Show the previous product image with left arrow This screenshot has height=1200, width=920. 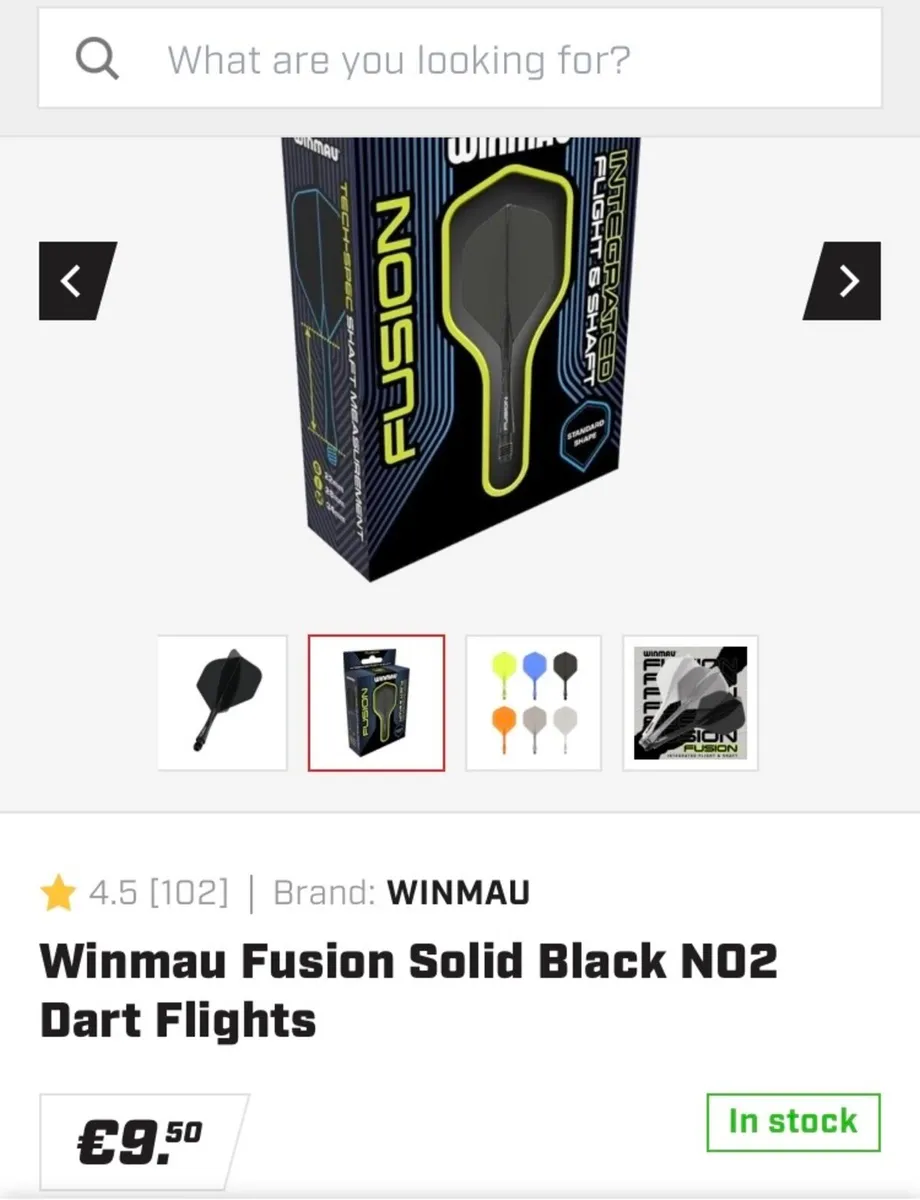click(x=78, y=281)
